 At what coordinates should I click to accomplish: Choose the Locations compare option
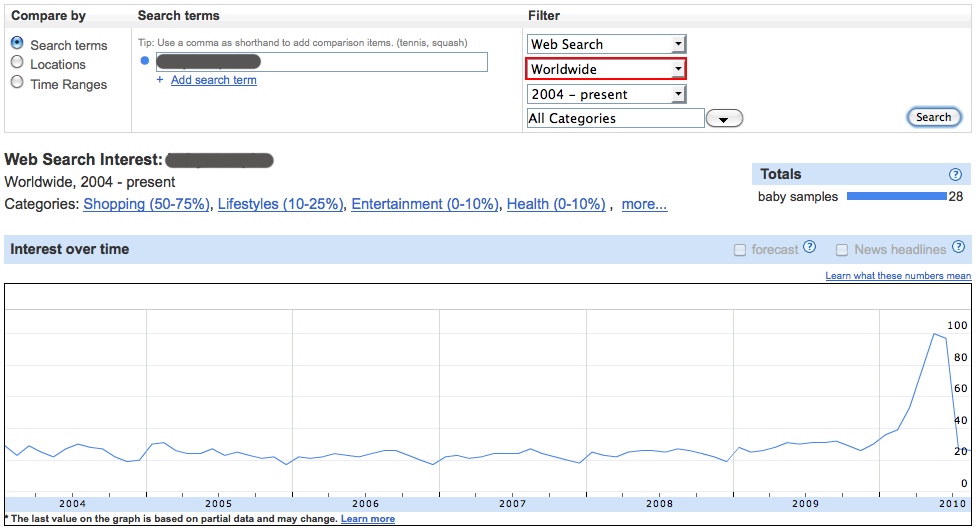(x=17, y=63)
